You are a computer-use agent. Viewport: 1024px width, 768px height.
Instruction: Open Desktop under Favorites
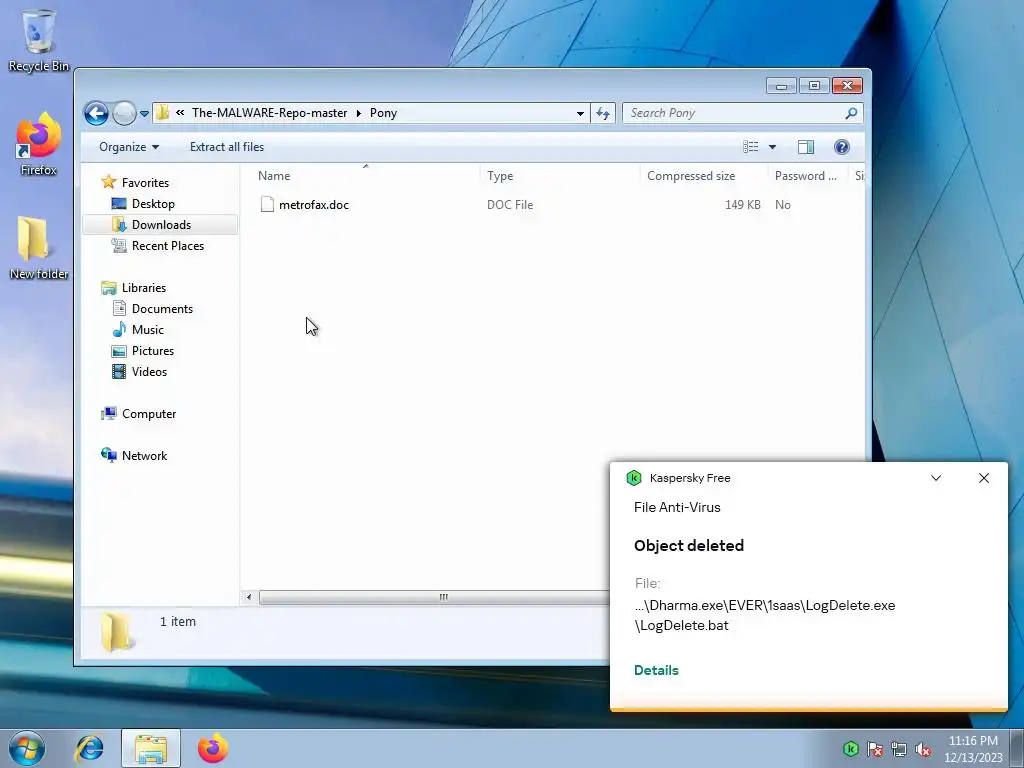coord(153,204)
